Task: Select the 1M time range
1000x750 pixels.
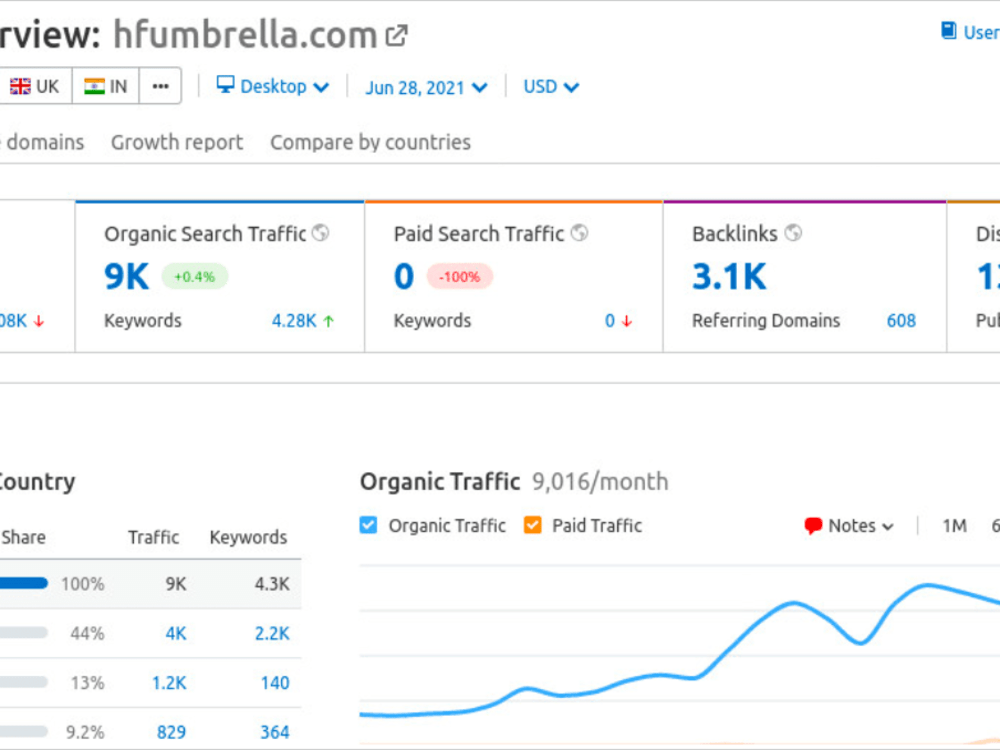Action: pyautogui.click(x=954, y=526)
